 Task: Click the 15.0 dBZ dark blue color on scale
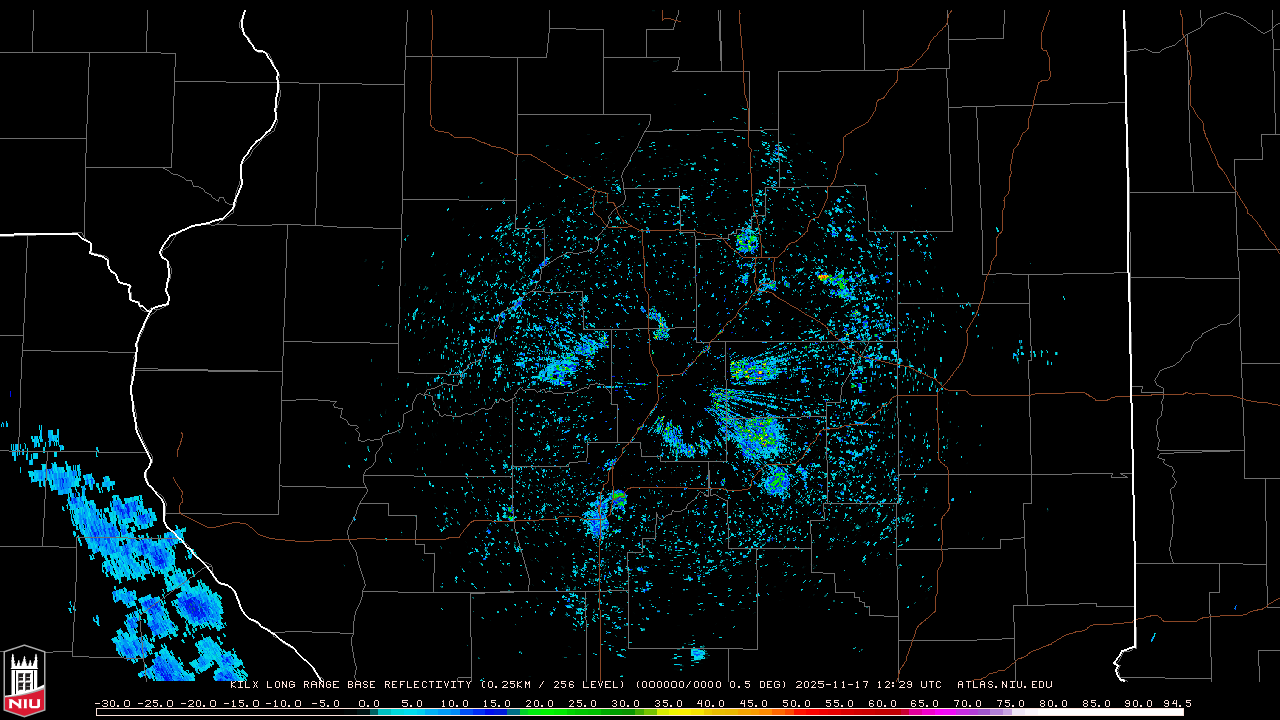(x=498, y=712)
